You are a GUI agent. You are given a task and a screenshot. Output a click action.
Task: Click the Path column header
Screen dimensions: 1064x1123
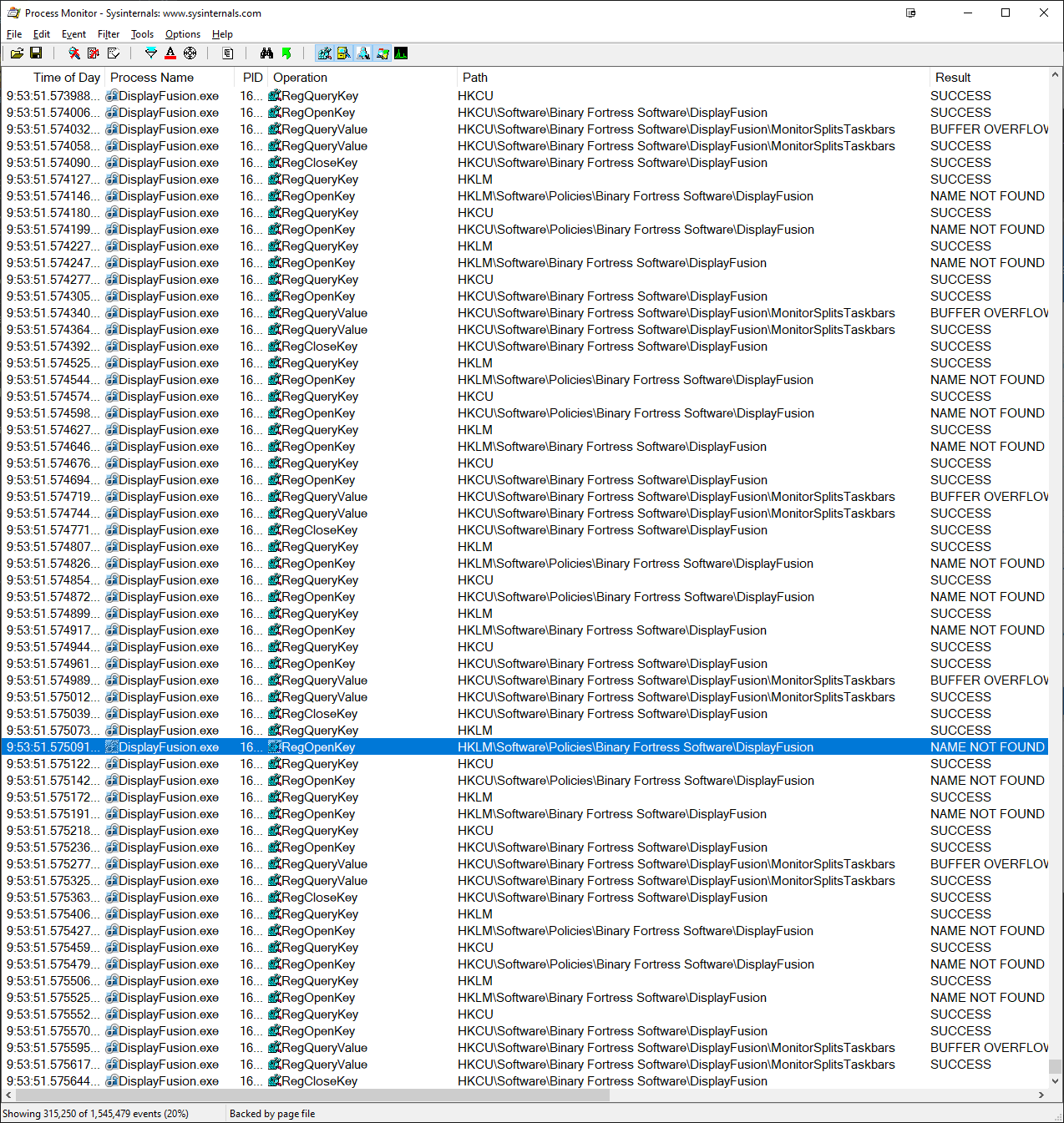(x=475, y=78)
